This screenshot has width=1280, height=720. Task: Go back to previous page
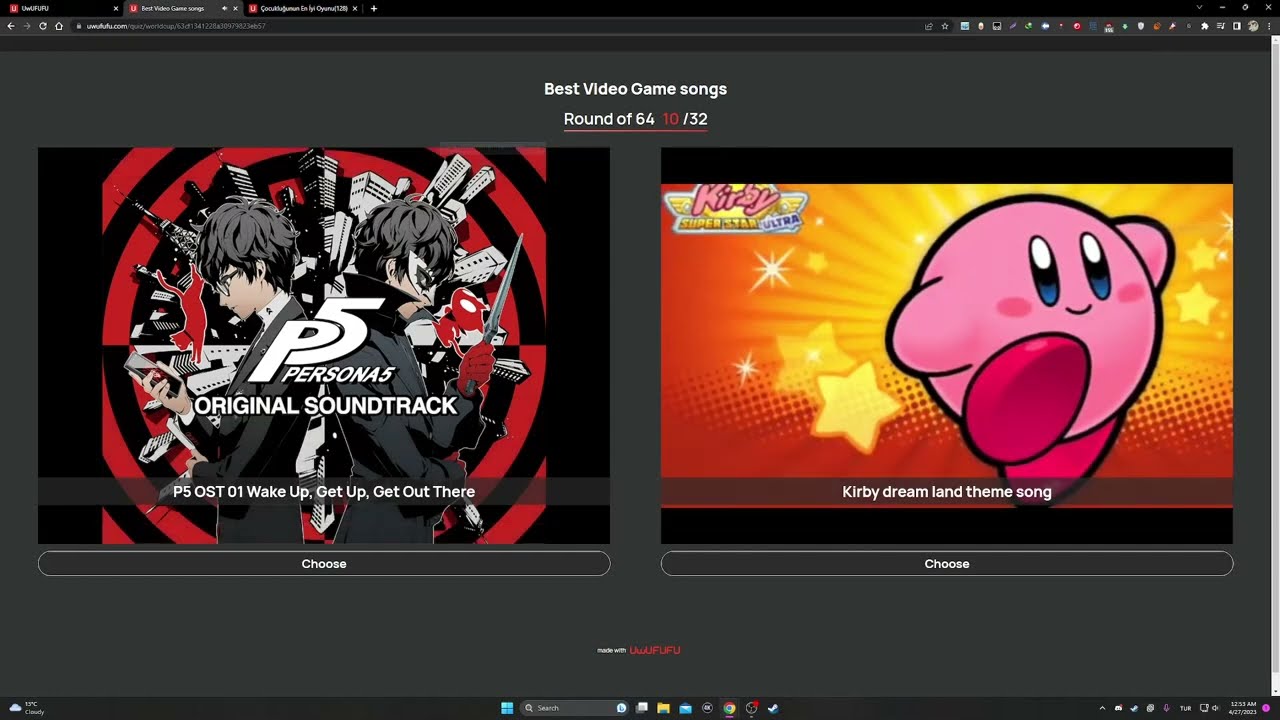11,26
